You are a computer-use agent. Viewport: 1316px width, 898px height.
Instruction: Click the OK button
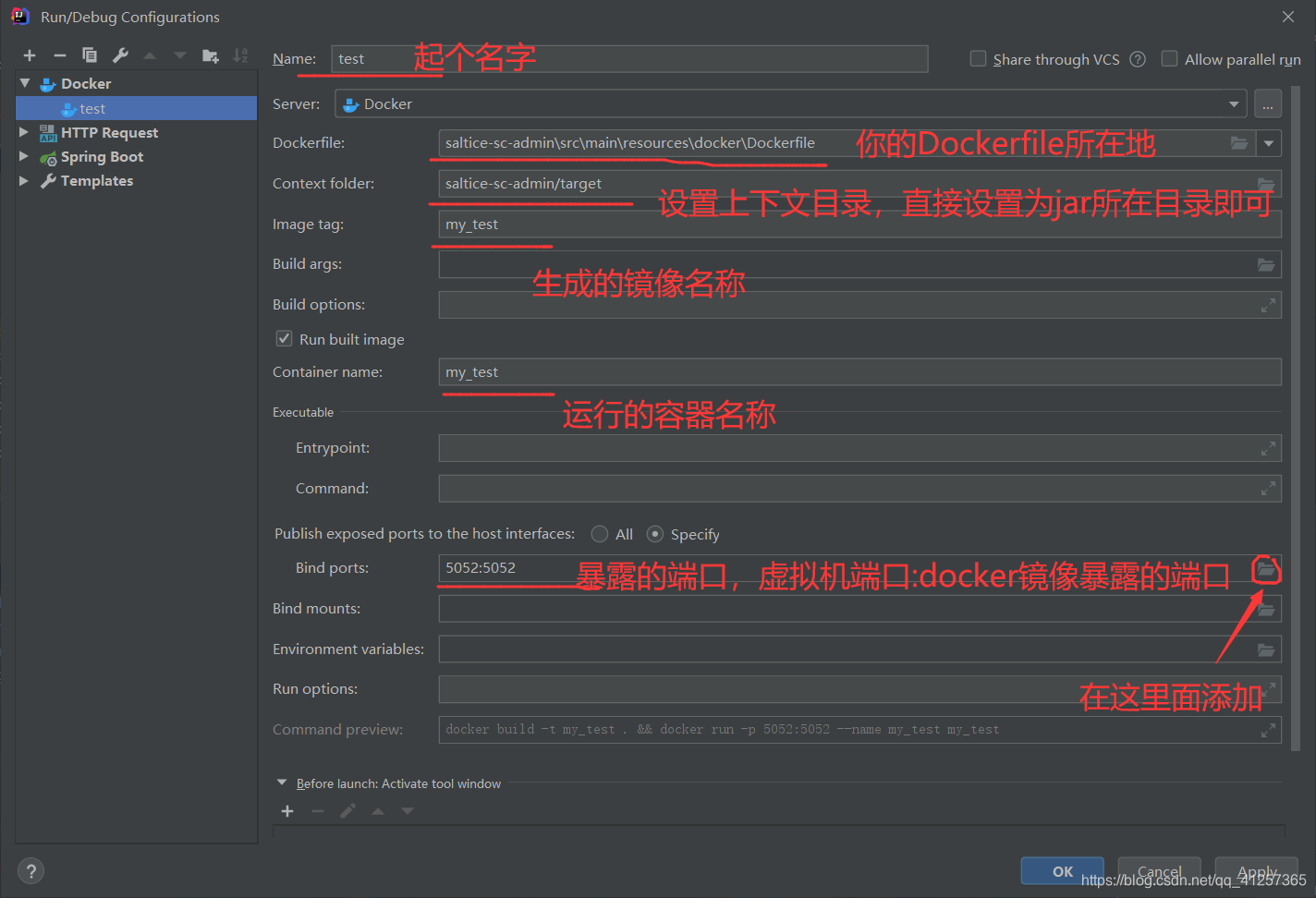(1063, 871)
